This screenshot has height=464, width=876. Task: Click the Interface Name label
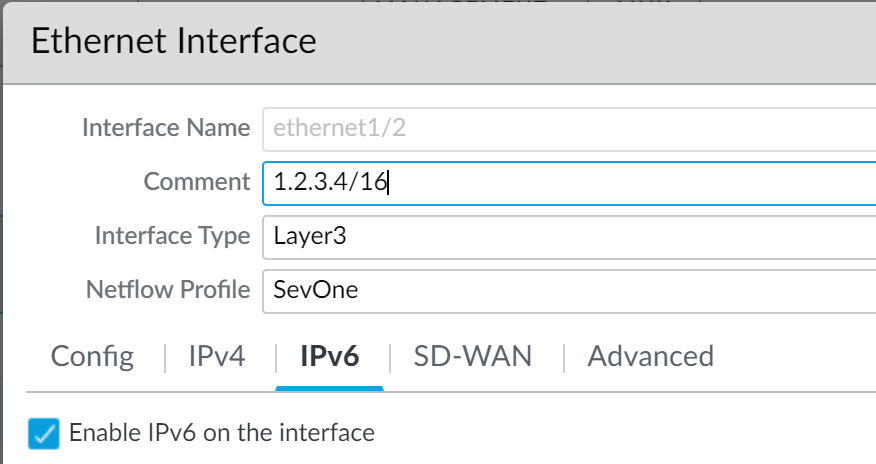point(165,128)
